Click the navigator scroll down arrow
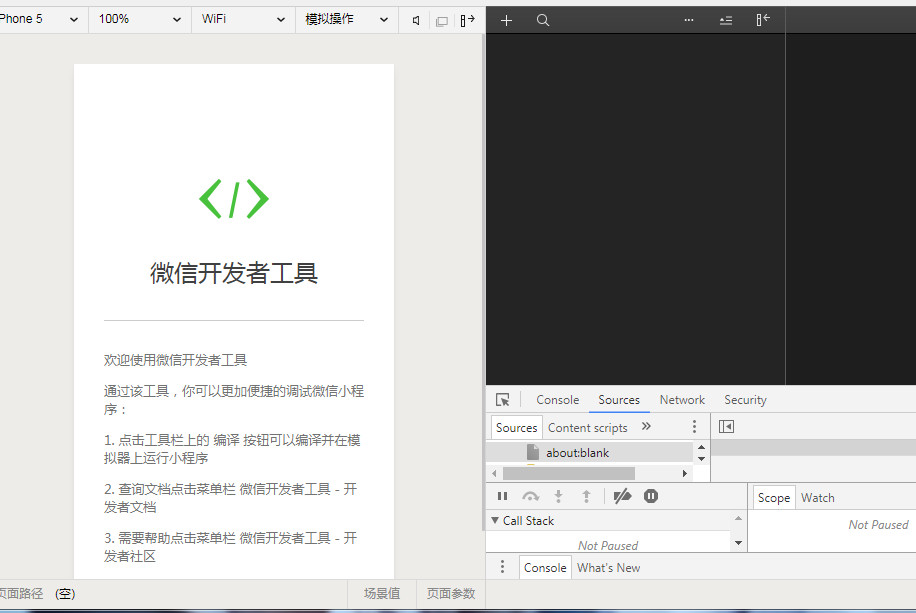 (702, 459)
